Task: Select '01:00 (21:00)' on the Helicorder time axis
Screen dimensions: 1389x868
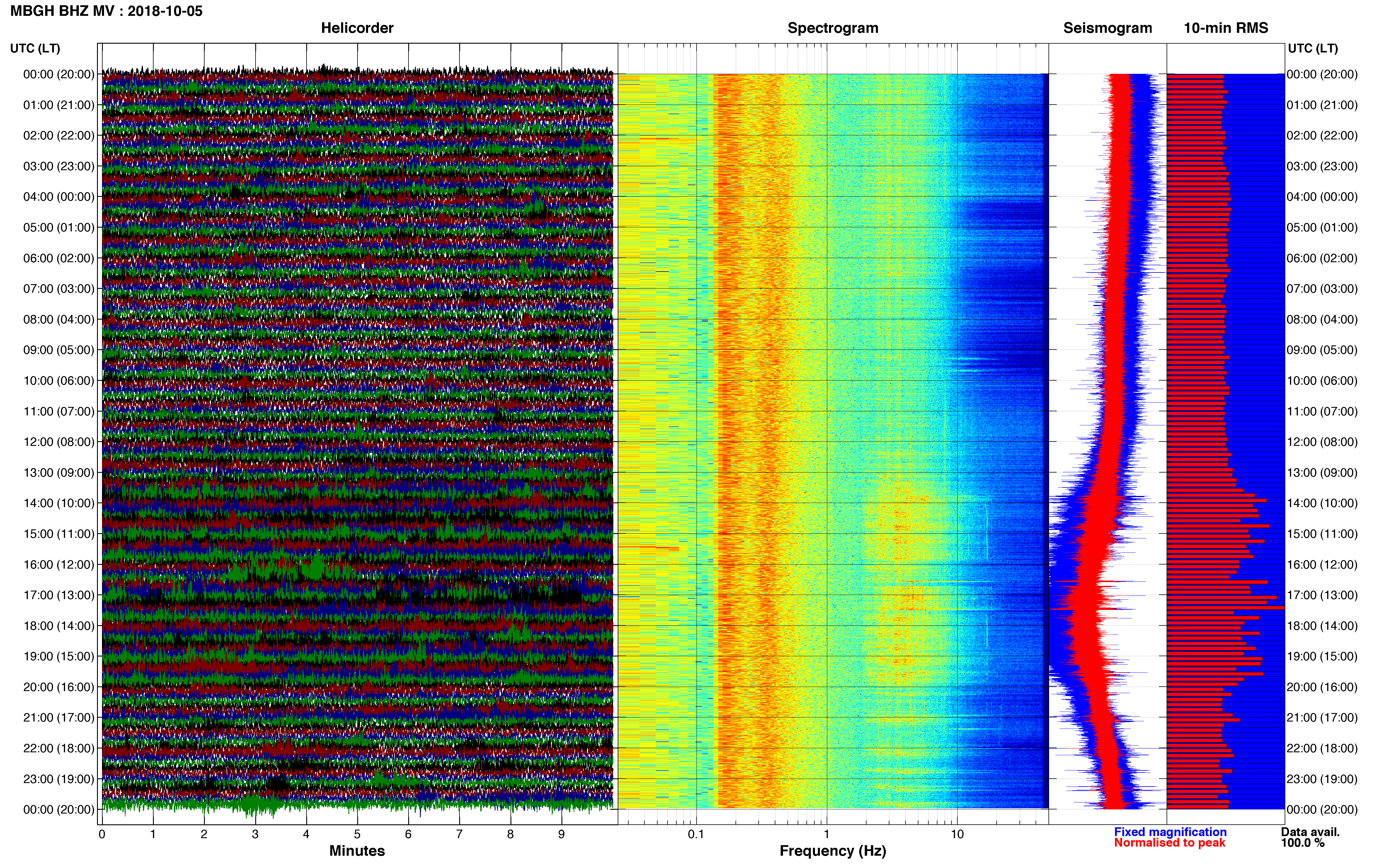Action: (x=59, y=105)
